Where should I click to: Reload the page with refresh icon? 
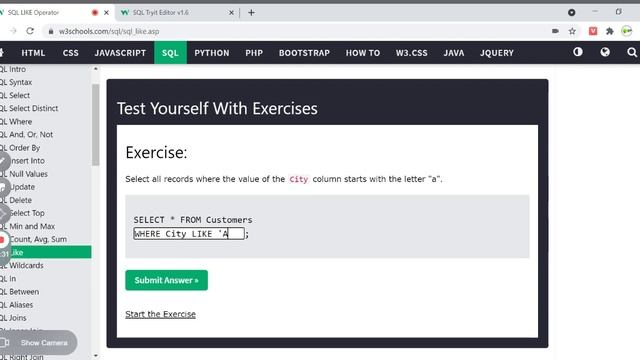point(30,31)
